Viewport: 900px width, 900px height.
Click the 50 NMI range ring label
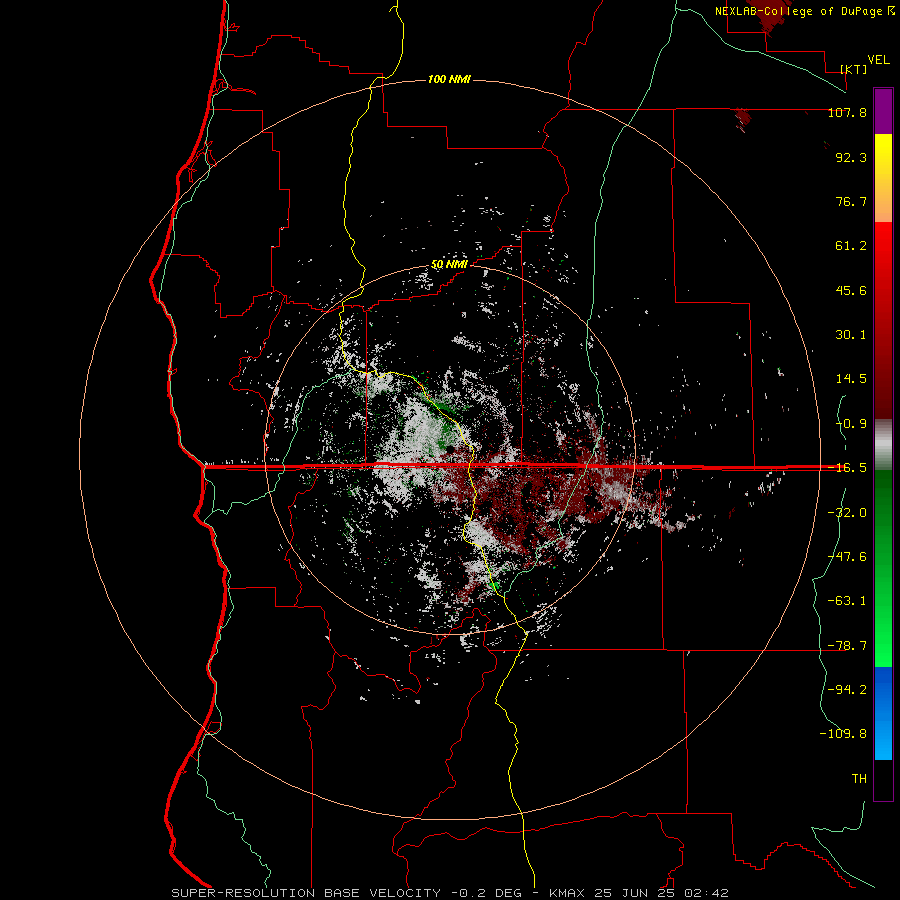449,264
